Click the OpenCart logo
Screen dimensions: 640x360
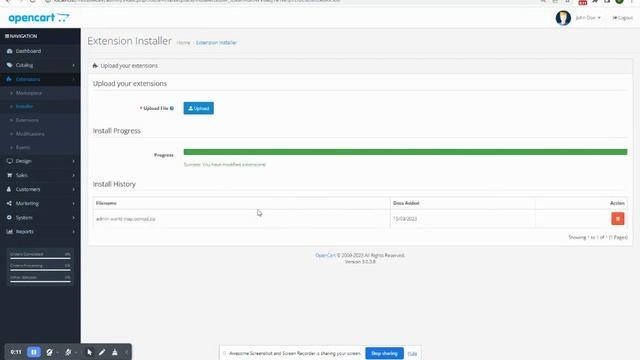39,18
